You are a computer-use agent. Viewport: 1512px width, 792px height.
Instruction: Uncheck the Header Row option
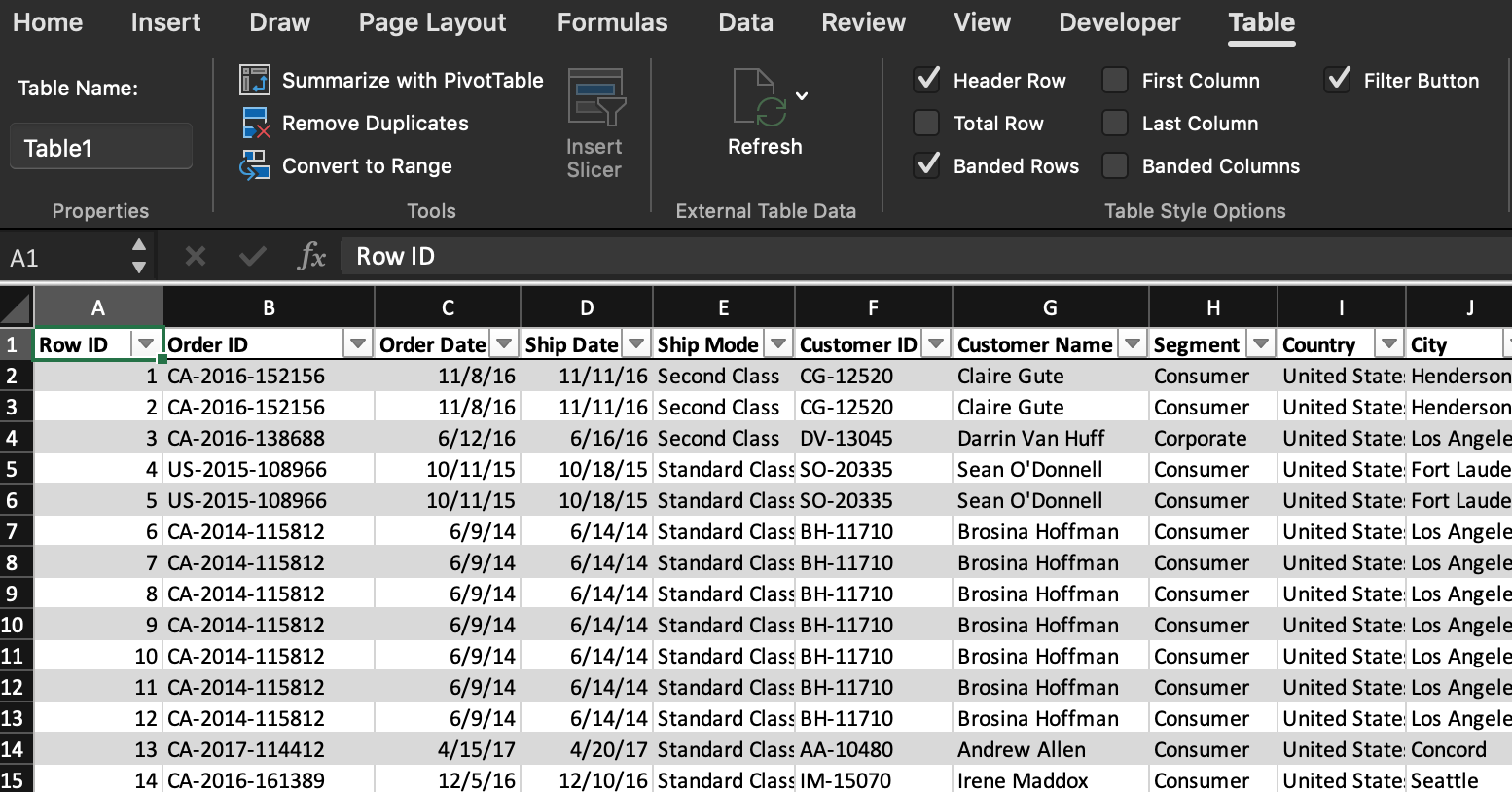tap(927, 80)
